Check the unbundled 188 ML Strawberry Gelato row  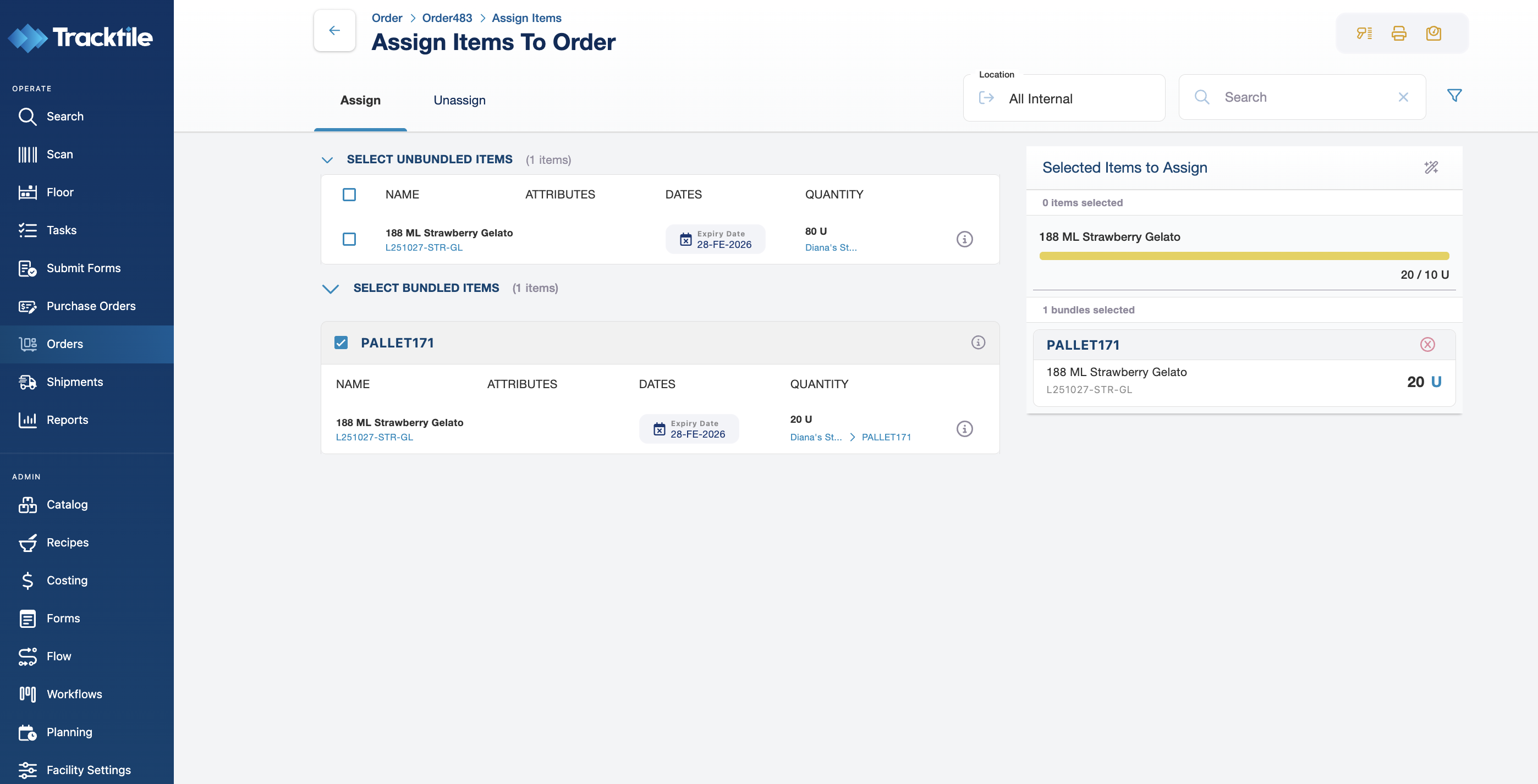349,239
